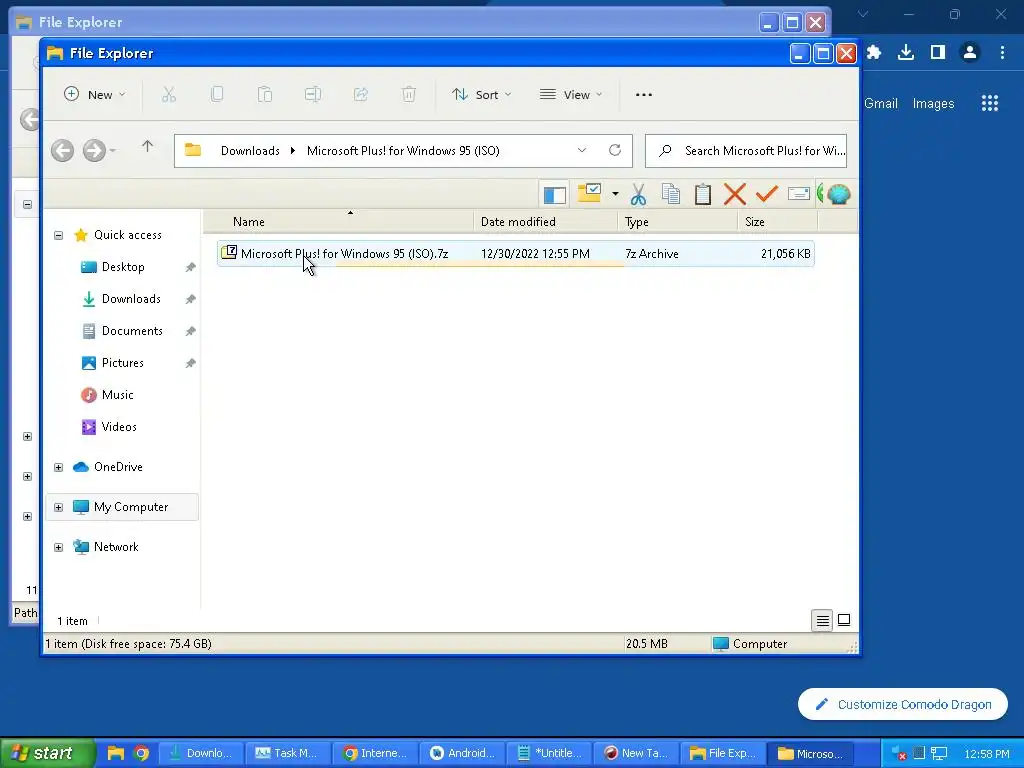Sort by the Type column header
Image resolution: width=1024 pixels, height=768 pixels.
[677, 222]
